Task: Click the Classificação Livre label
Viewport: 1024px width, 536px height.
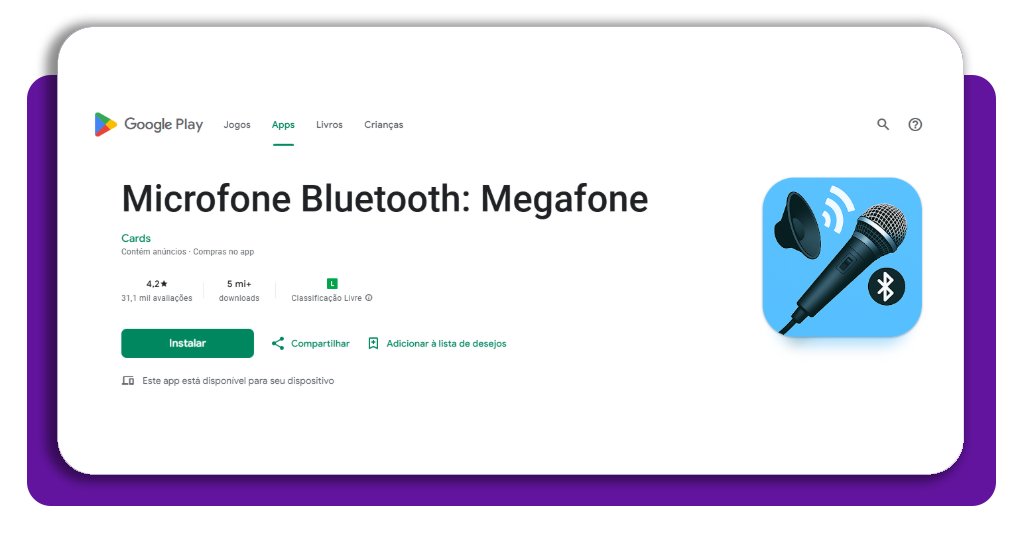Action: [327, 298]
